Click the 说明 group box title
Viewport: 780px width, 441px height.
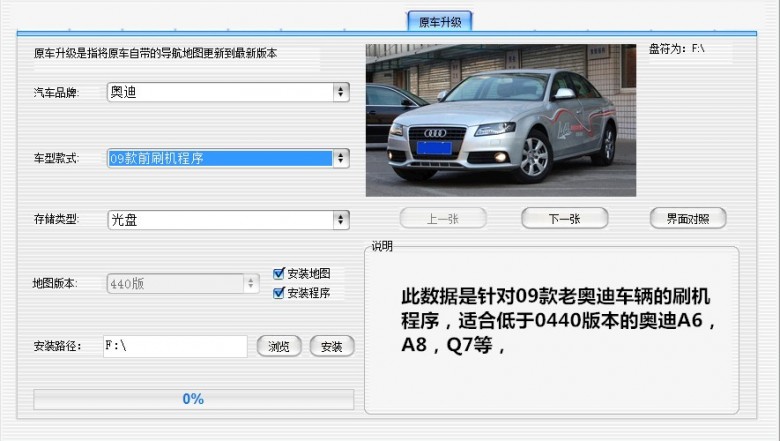coord(382,246)
